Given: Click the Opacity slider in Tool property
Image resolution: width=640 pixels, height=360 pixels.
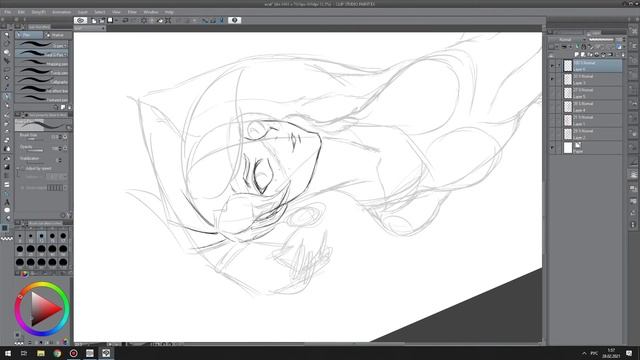Looking at the screenshot, I should [35, 151].
